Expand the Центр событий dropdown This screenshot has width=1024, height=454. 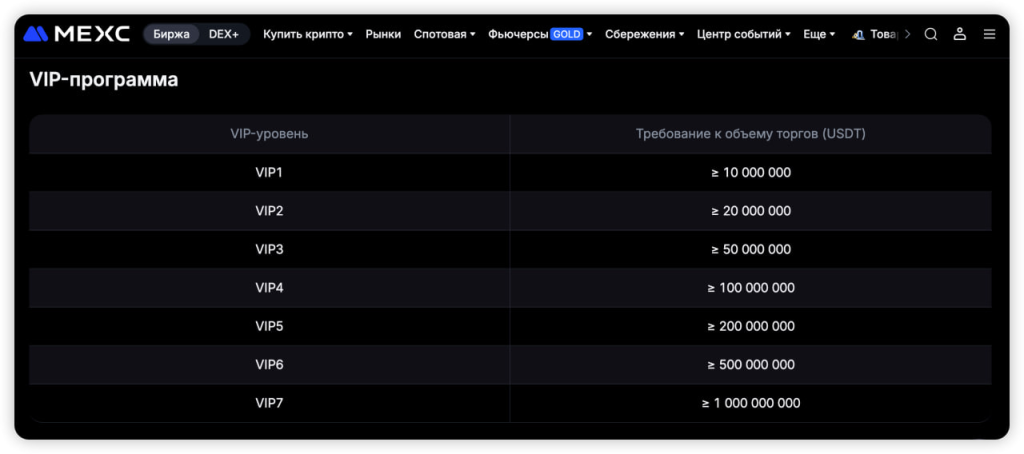[x=744, y=34]
